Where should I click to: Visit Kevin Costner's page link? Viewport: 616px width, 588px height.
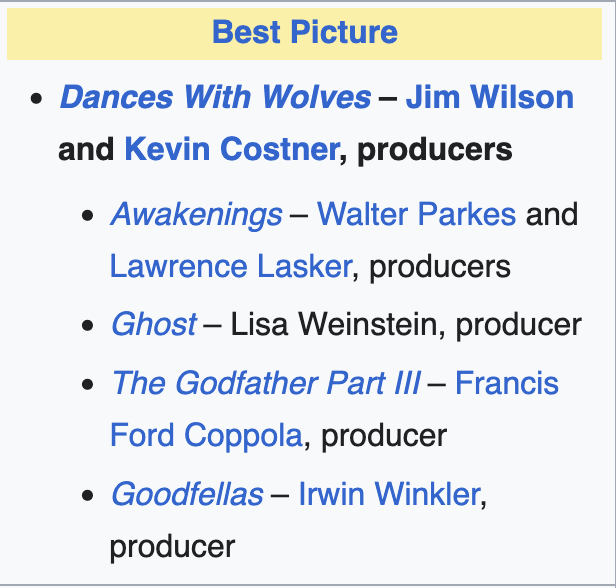(231, 150)
